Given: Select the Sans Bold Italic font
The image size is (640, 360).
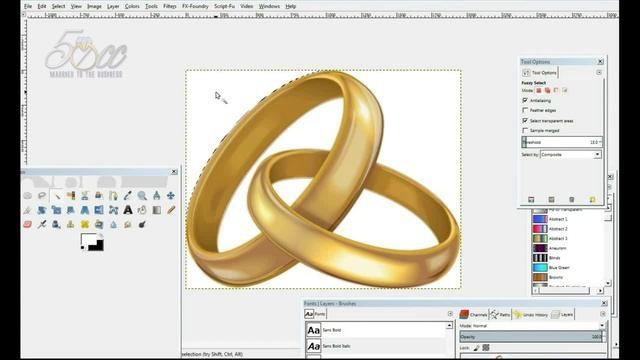Looking at the screenshot, I should (x=376, y=346).
